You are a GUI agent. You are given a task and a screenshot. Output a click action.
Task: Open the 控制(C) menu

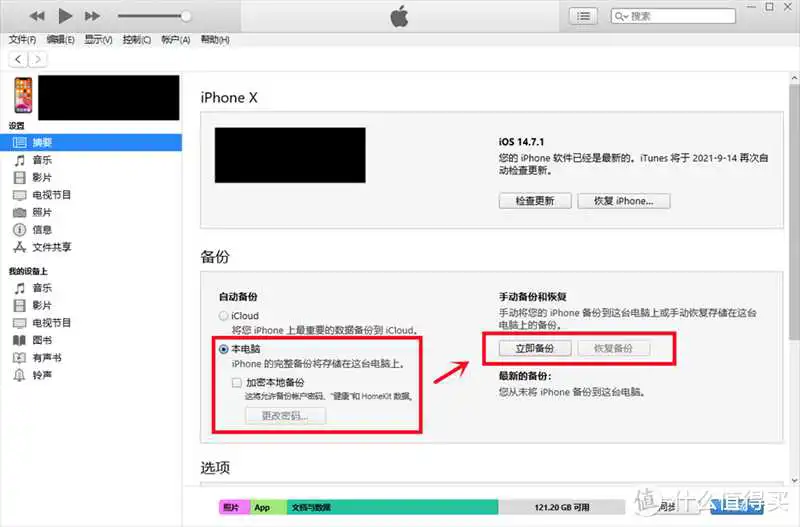136,39
